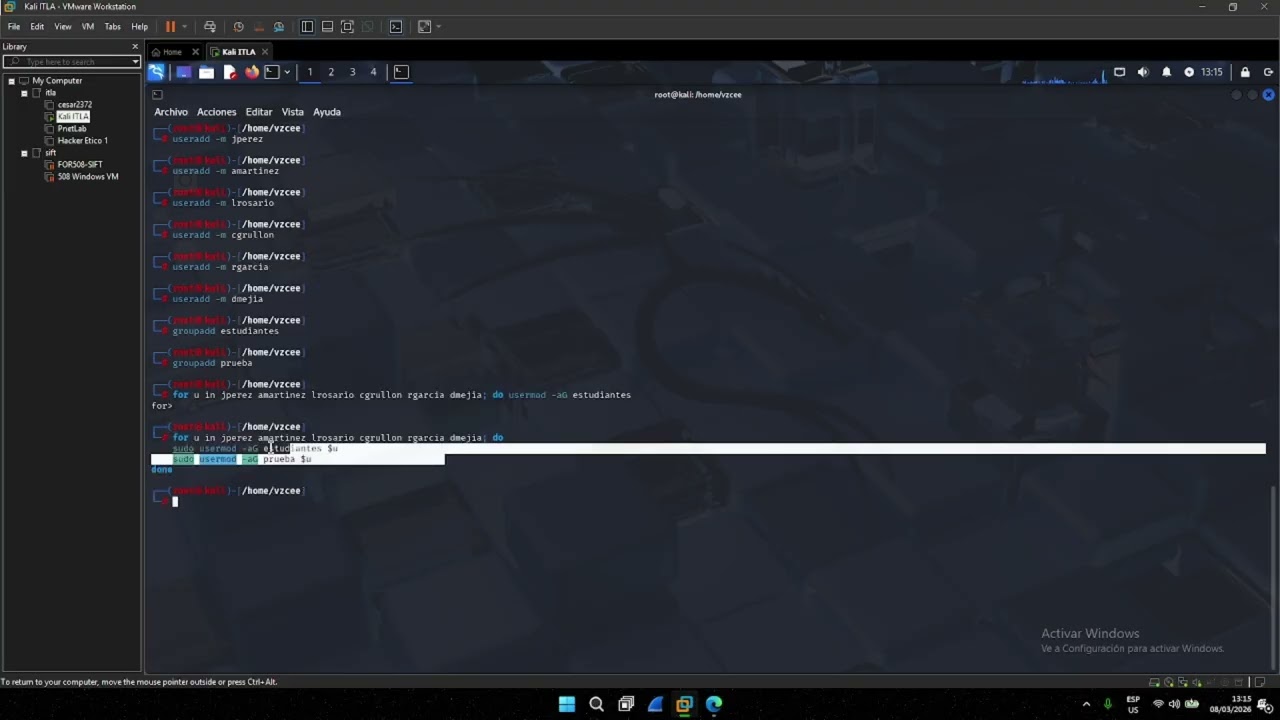Select the PnetLab virtual machine
1280x720 pixels.
coord(71,129)
